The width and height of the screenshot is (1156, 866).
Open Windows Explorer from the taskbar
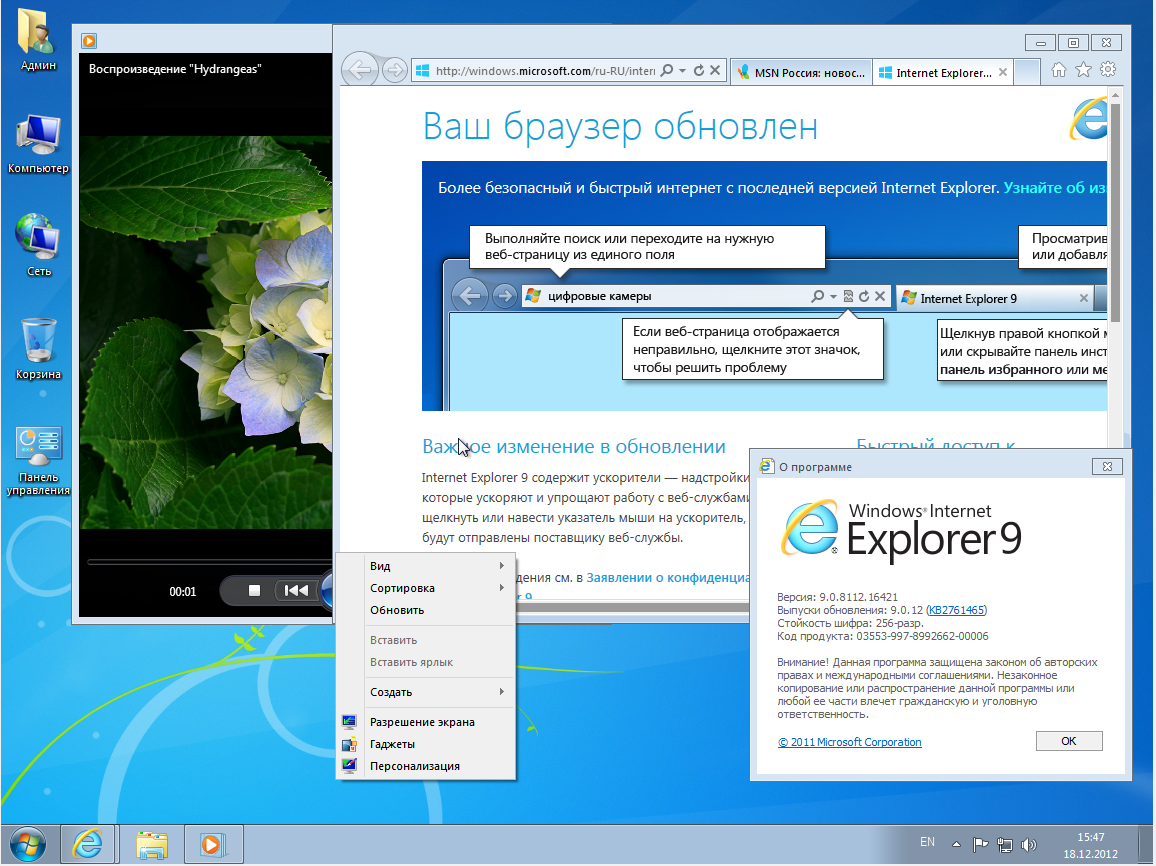[151, 845]
